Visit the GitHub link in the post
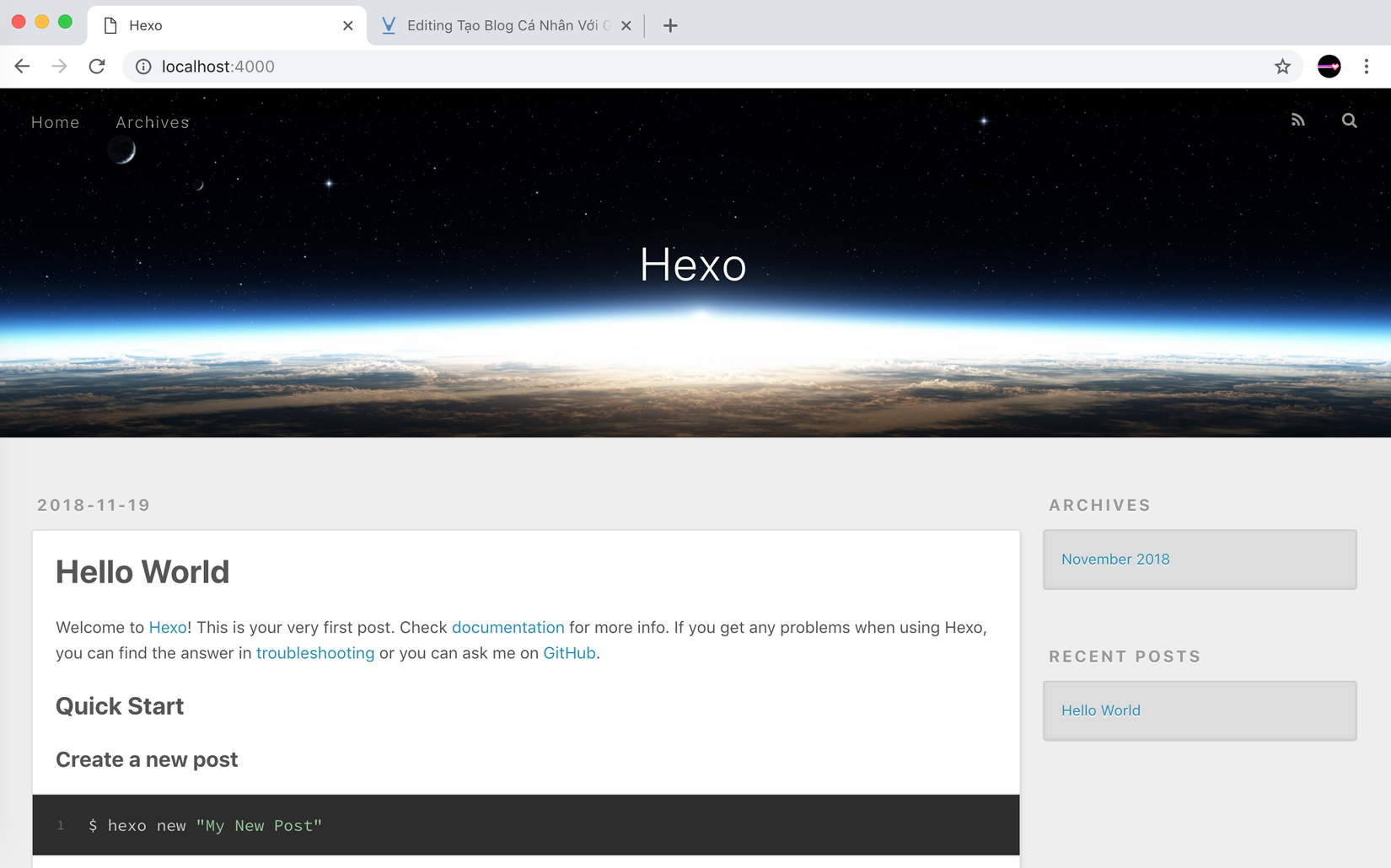1391x868 pixels. [569, 653]
